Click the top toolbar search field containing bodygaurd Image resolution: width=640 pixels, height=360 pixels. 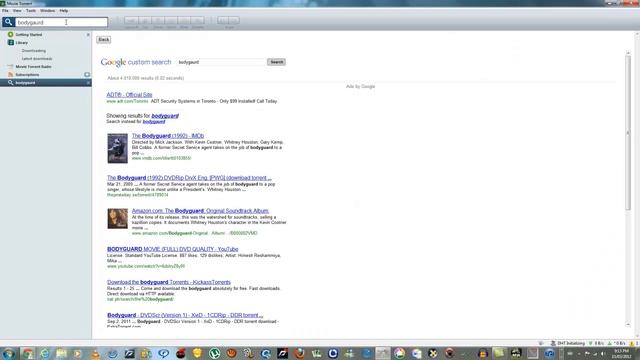pyautogui.click(x=62, y=22)
